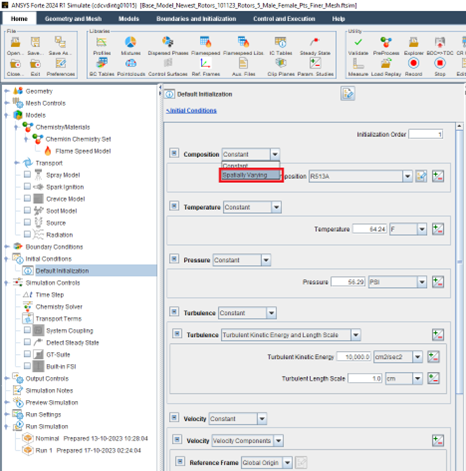Enable the Soot Model checkbox

[x=27, y=210]
